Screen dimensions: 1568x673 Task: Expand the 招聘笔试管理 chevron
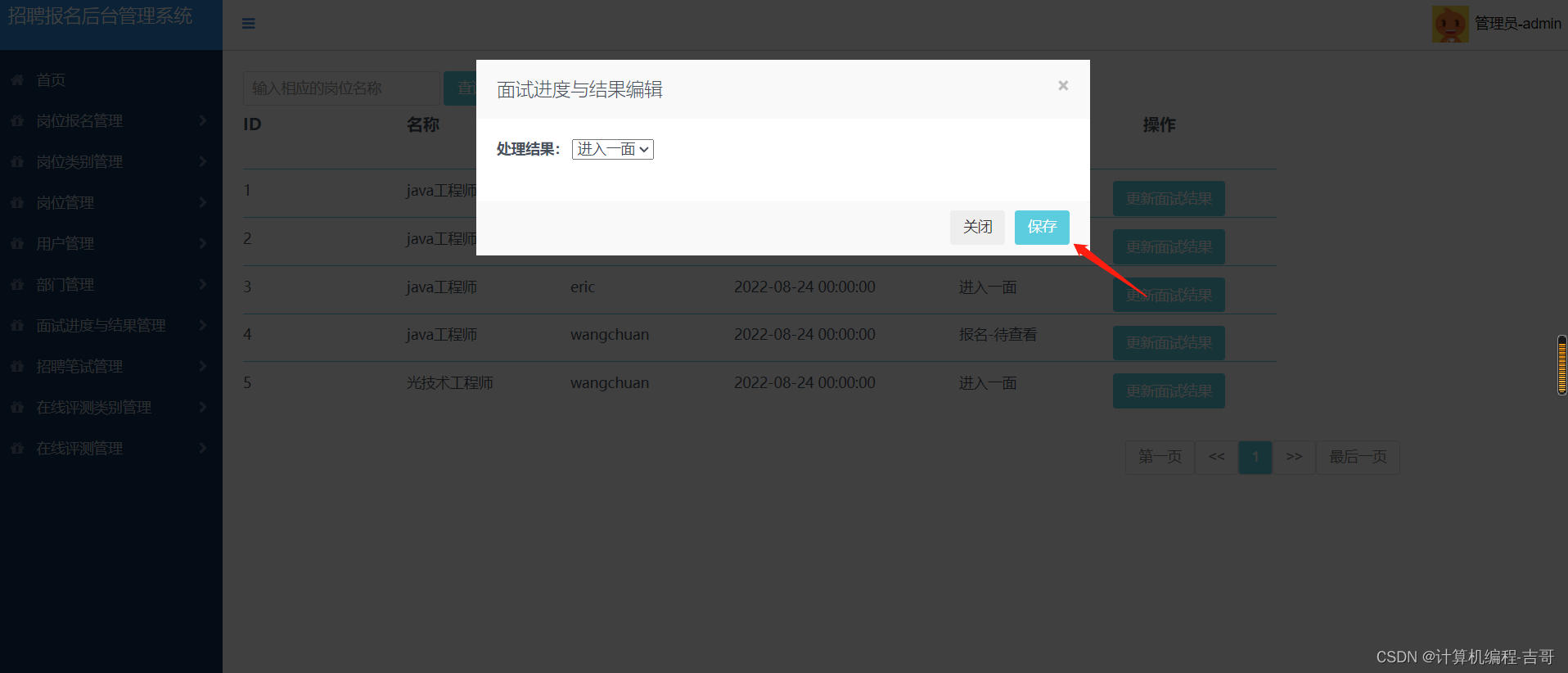click(x=202, y=366)
